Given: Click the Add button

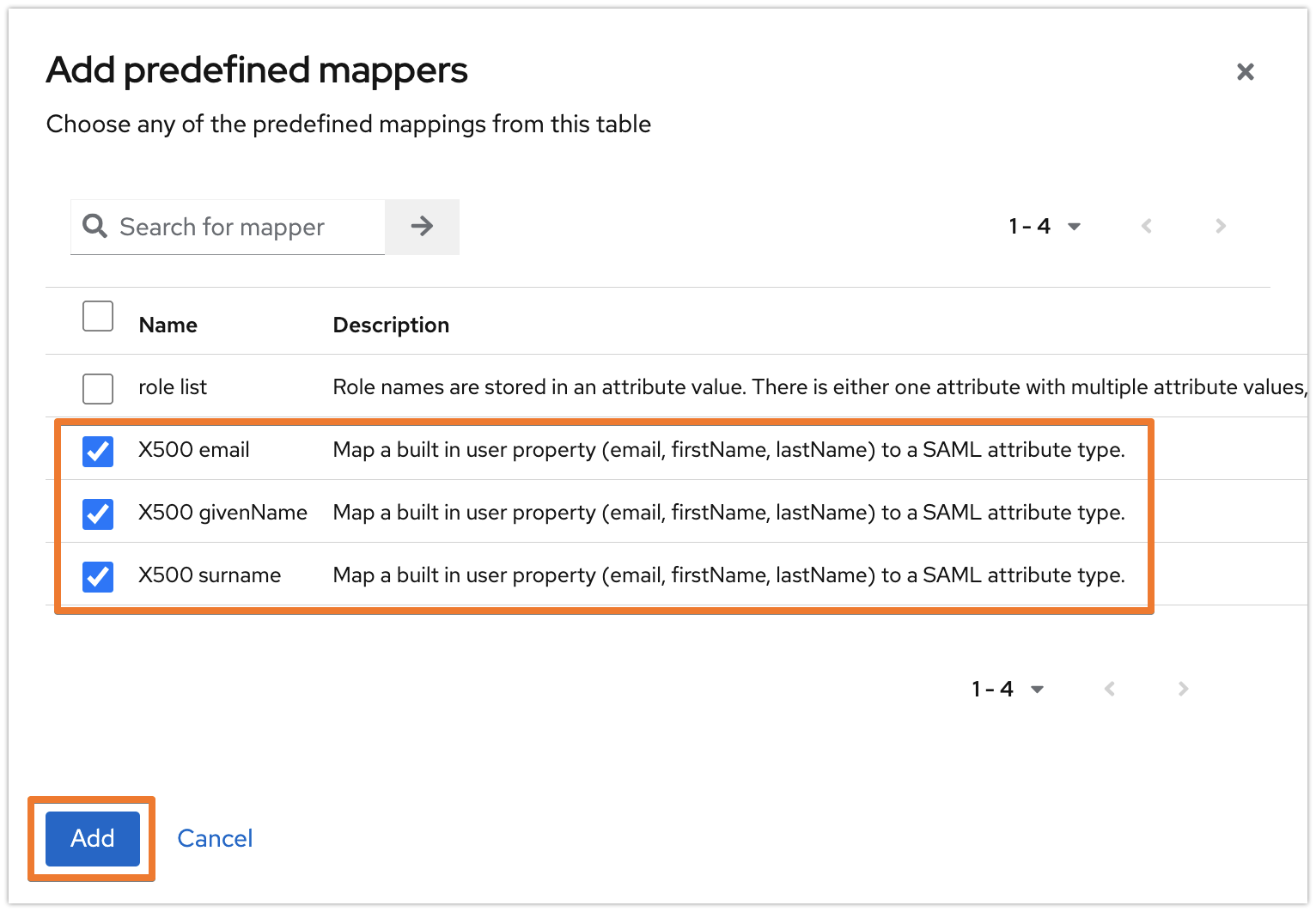Looking at the screenshot, I should tap(91, 838).
